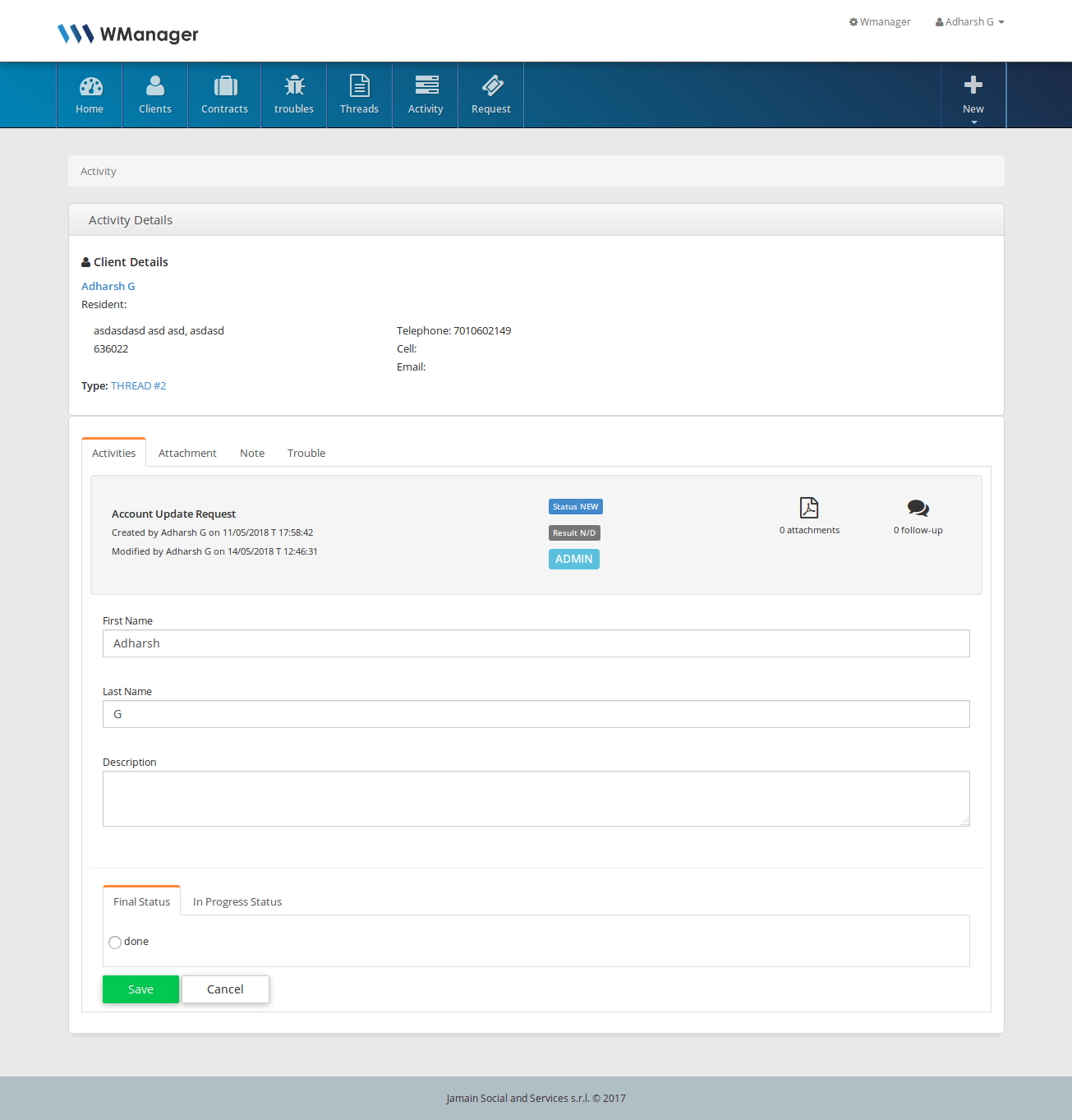Click the follow-up chat bubbles icon
The width and height of the screenshot is (1072, 1120).
[x=918, y=508]
